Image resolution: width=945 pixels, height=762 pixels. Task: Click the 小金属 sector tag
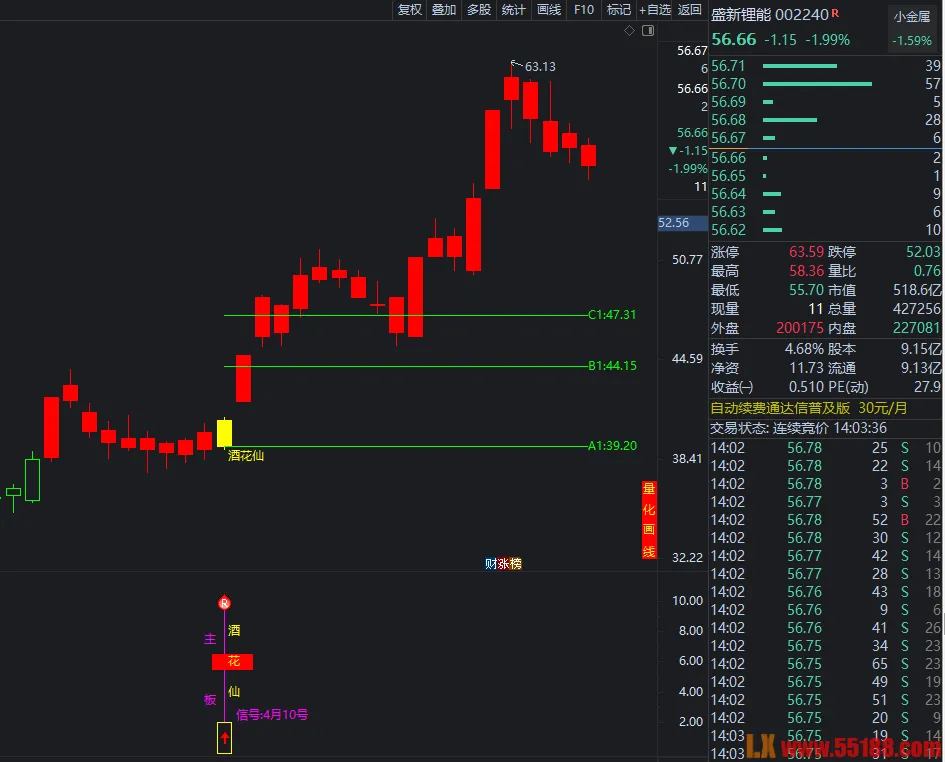coord(912,17)
